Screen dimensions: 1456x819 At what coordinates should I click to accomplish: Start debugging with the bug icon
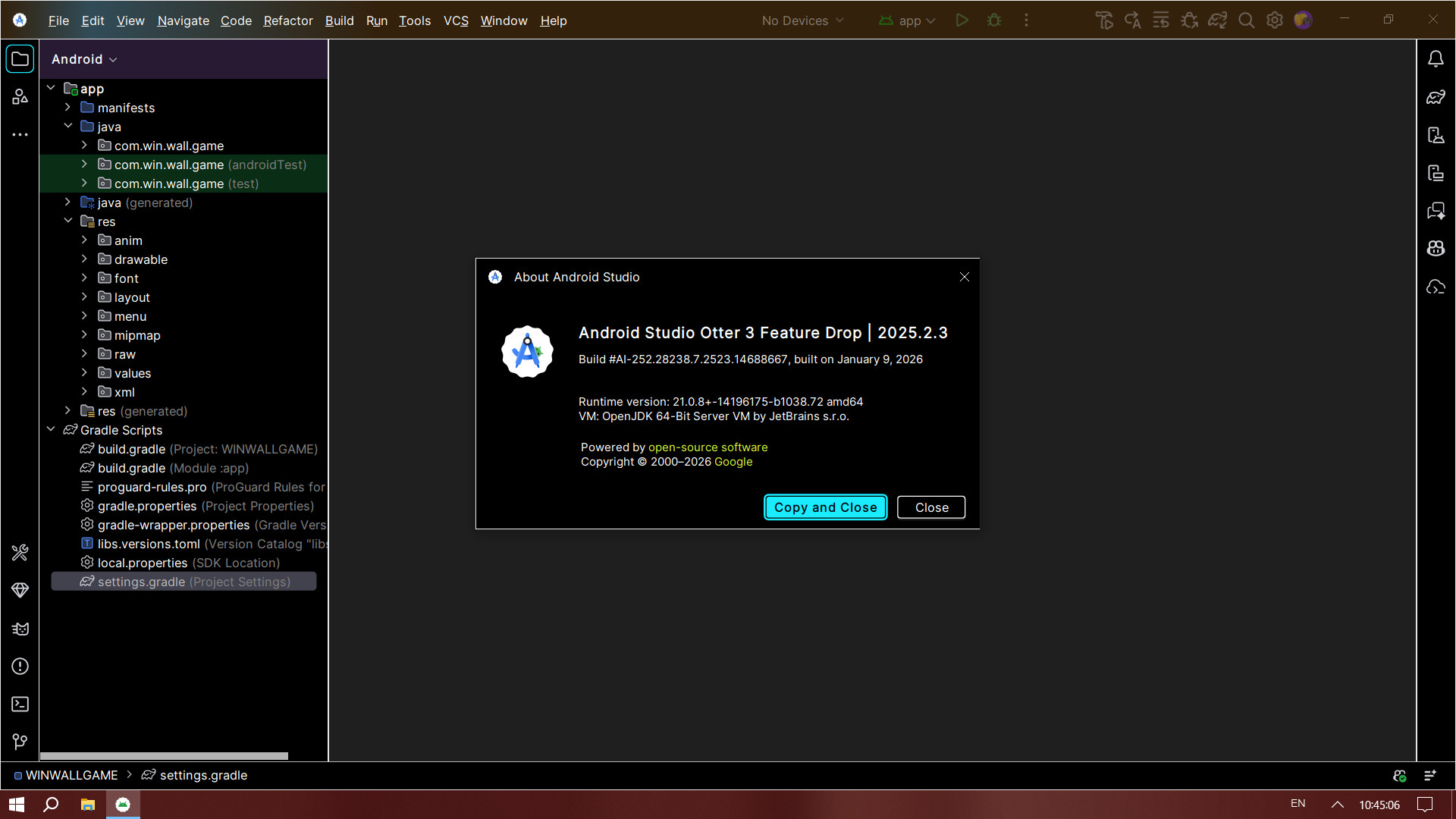pos(994,20)
